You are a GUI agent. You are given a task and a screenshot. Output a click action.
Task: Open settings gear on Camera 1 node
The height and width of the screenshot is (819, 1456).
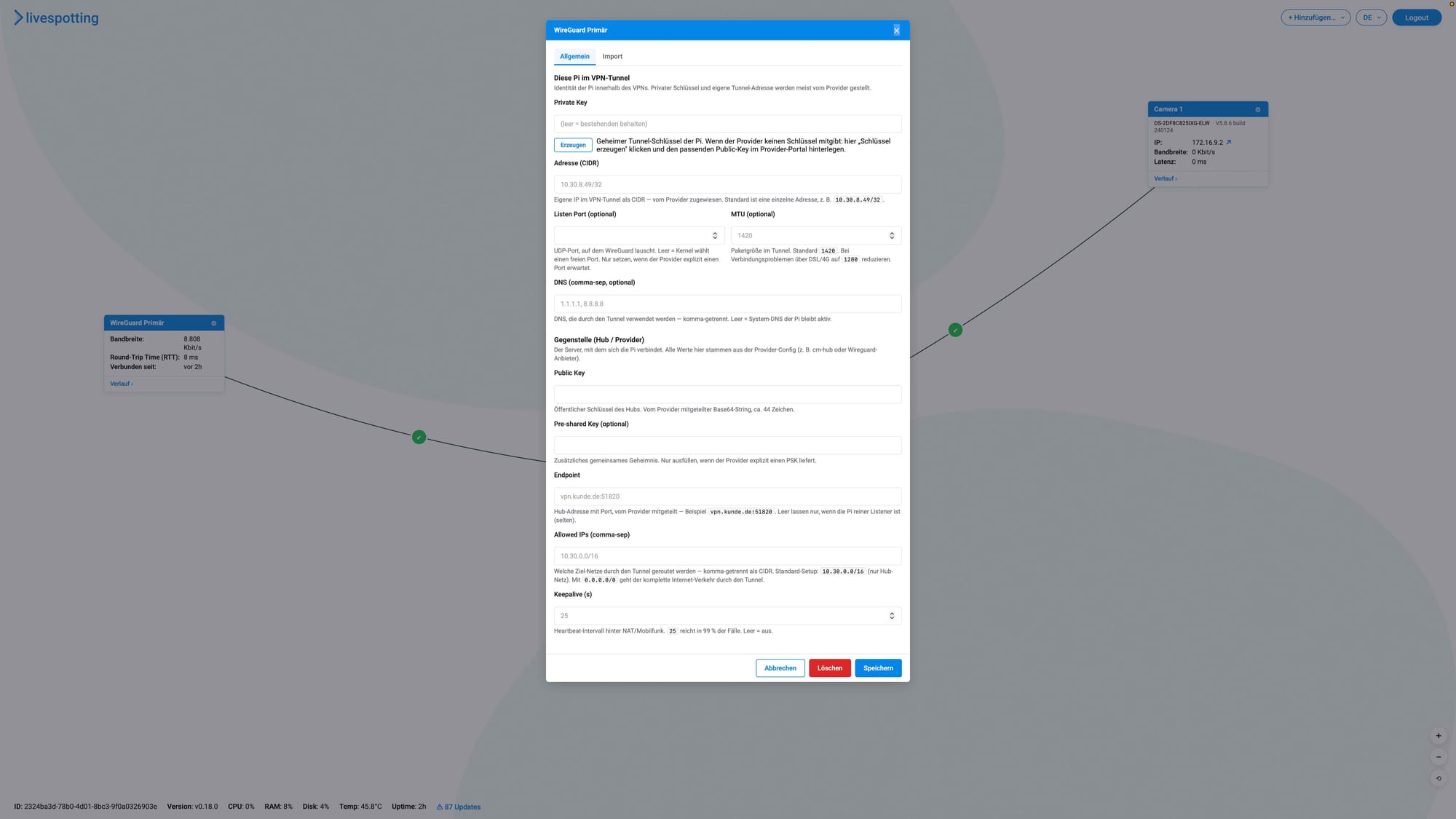1257,109
